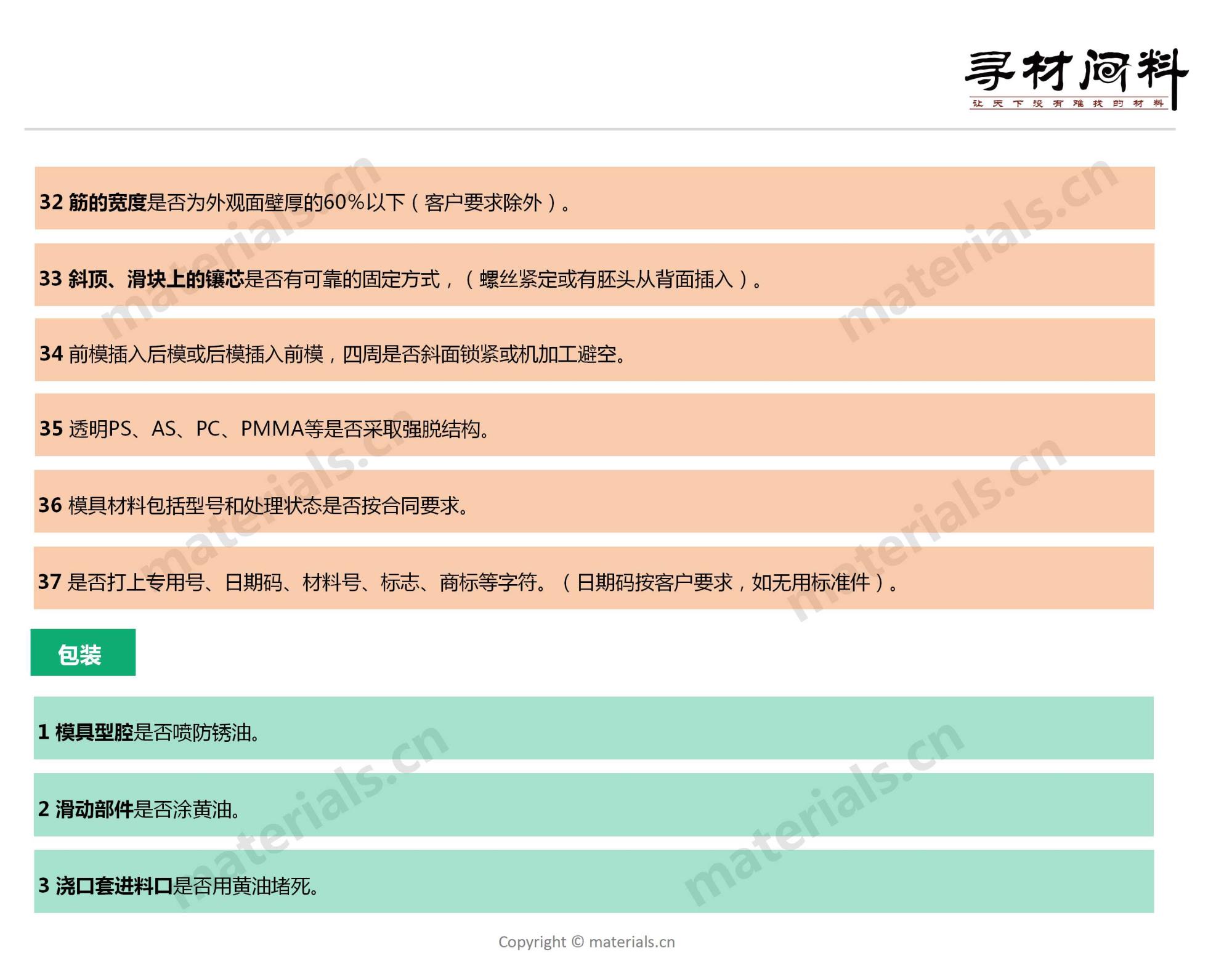Select the green 包装 section header
Image resolution: width=1232 pixels, height=955 pixels.
(83, 652)
